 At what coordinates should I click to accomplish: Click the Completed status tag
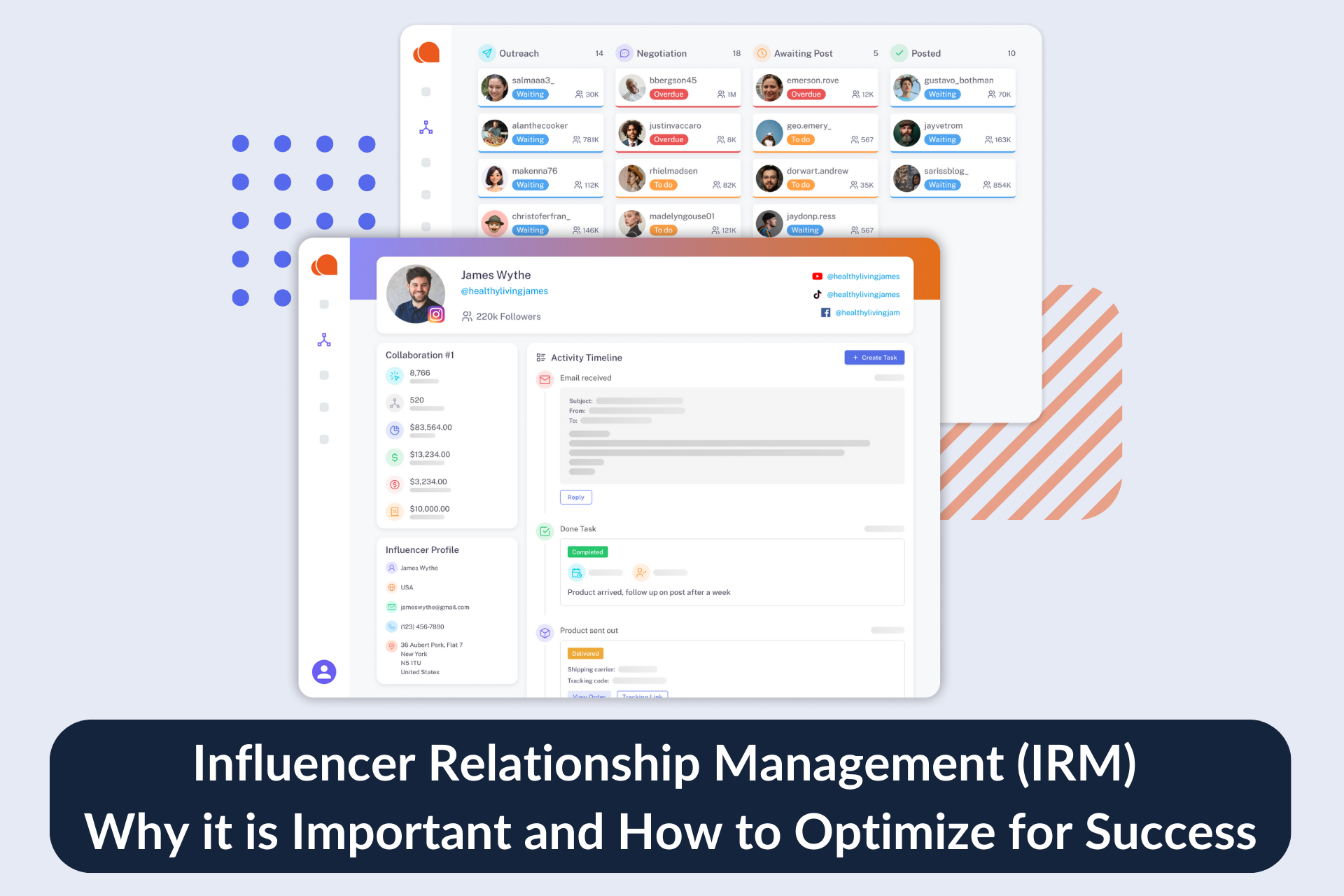pos(587,552)
